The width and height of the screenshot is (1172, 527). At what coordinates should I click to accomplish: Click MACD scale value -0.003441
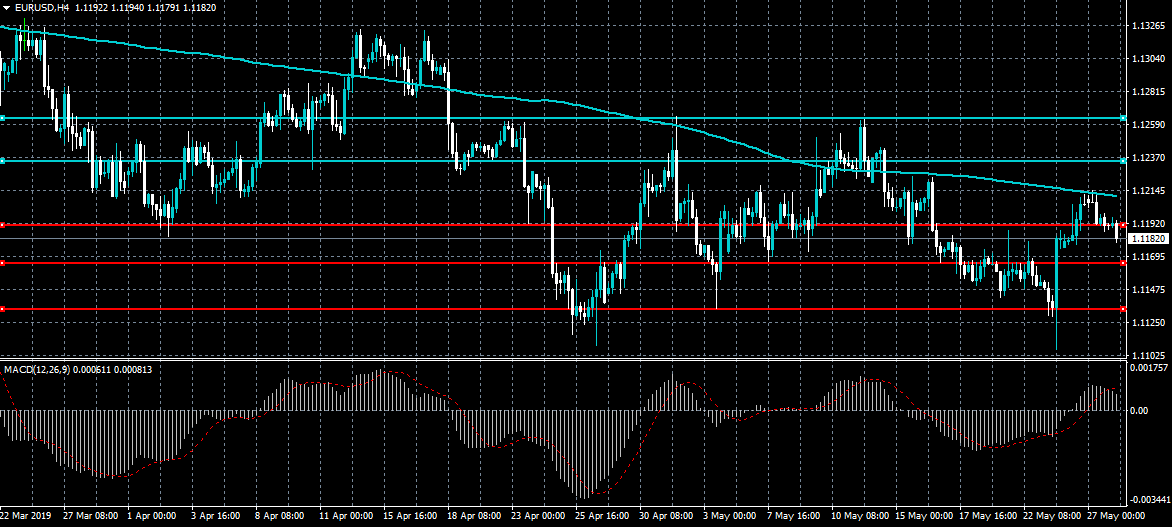pyautogui.click(x=1149, y=499)
